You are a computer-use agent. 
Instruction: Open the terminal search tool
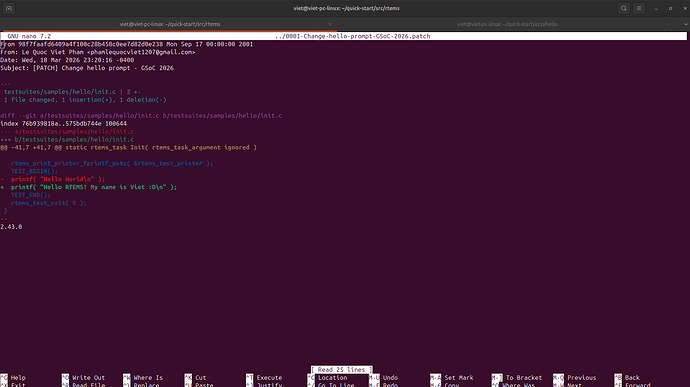(624, 8)
